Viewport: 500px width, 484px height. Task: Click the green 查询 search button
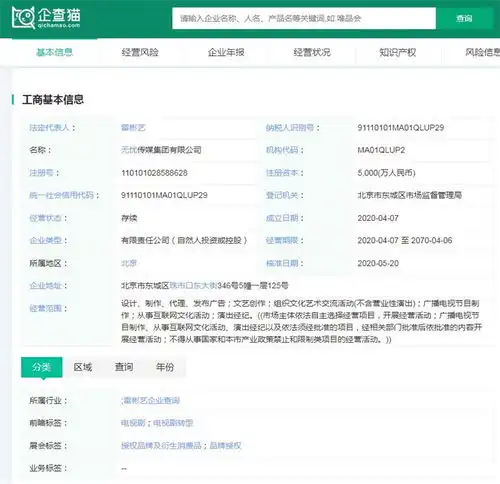[464, 18]
